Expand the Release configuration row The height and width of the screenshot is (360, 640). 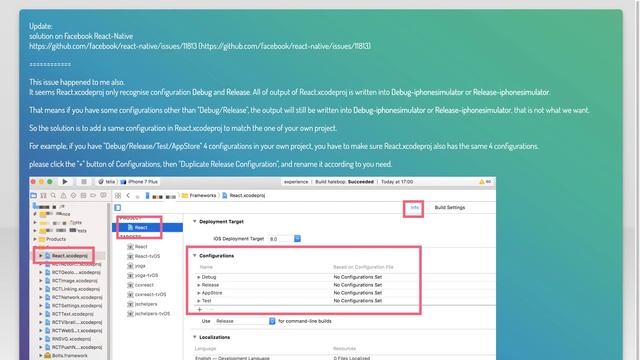tap(199, 285)
